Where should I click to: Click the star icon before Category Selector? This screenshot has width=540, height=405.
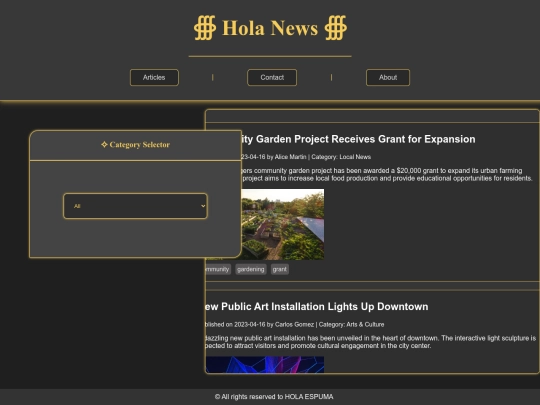104,145
